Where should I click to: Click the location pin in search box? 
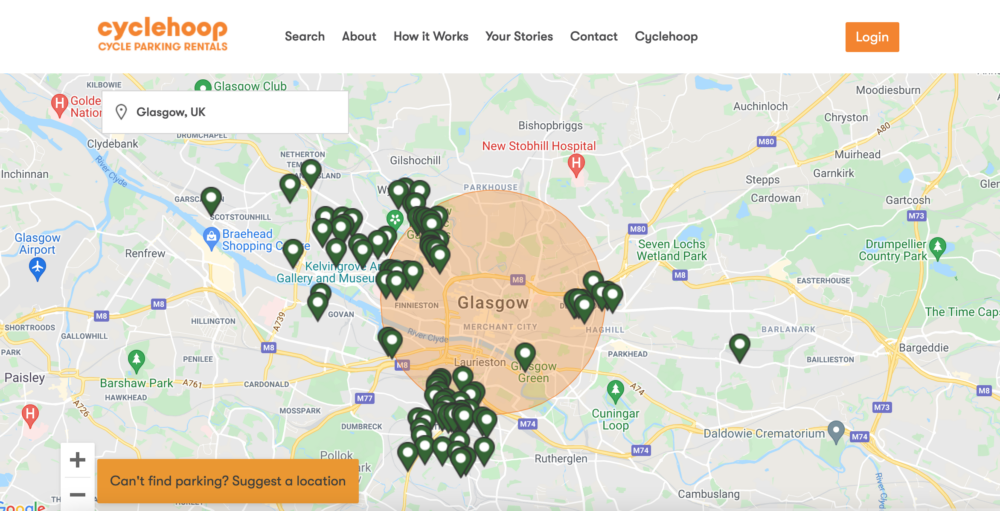[121, 112]
